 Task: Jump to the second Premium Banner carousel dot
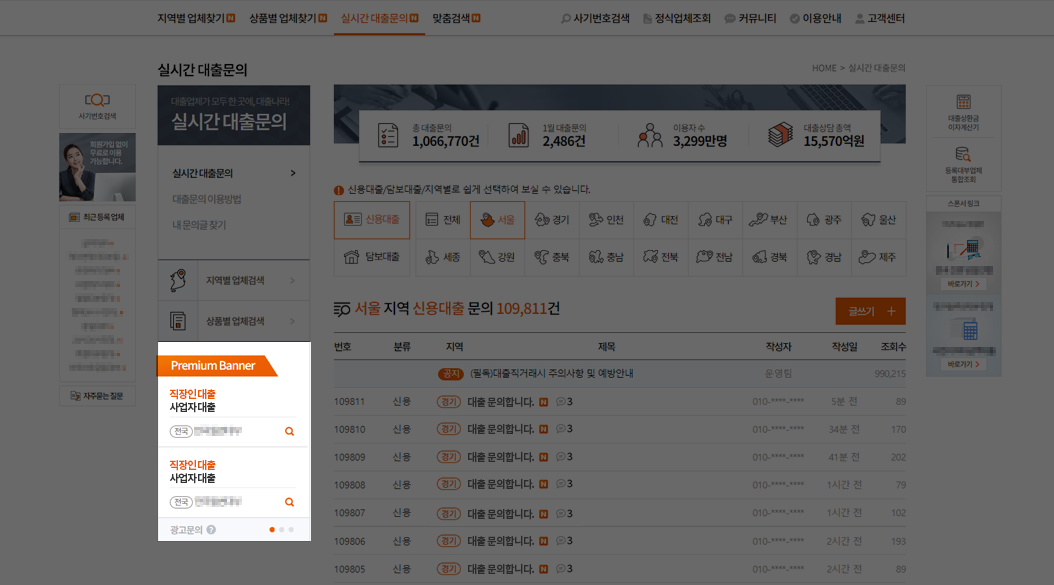click(x=282, y=529)
